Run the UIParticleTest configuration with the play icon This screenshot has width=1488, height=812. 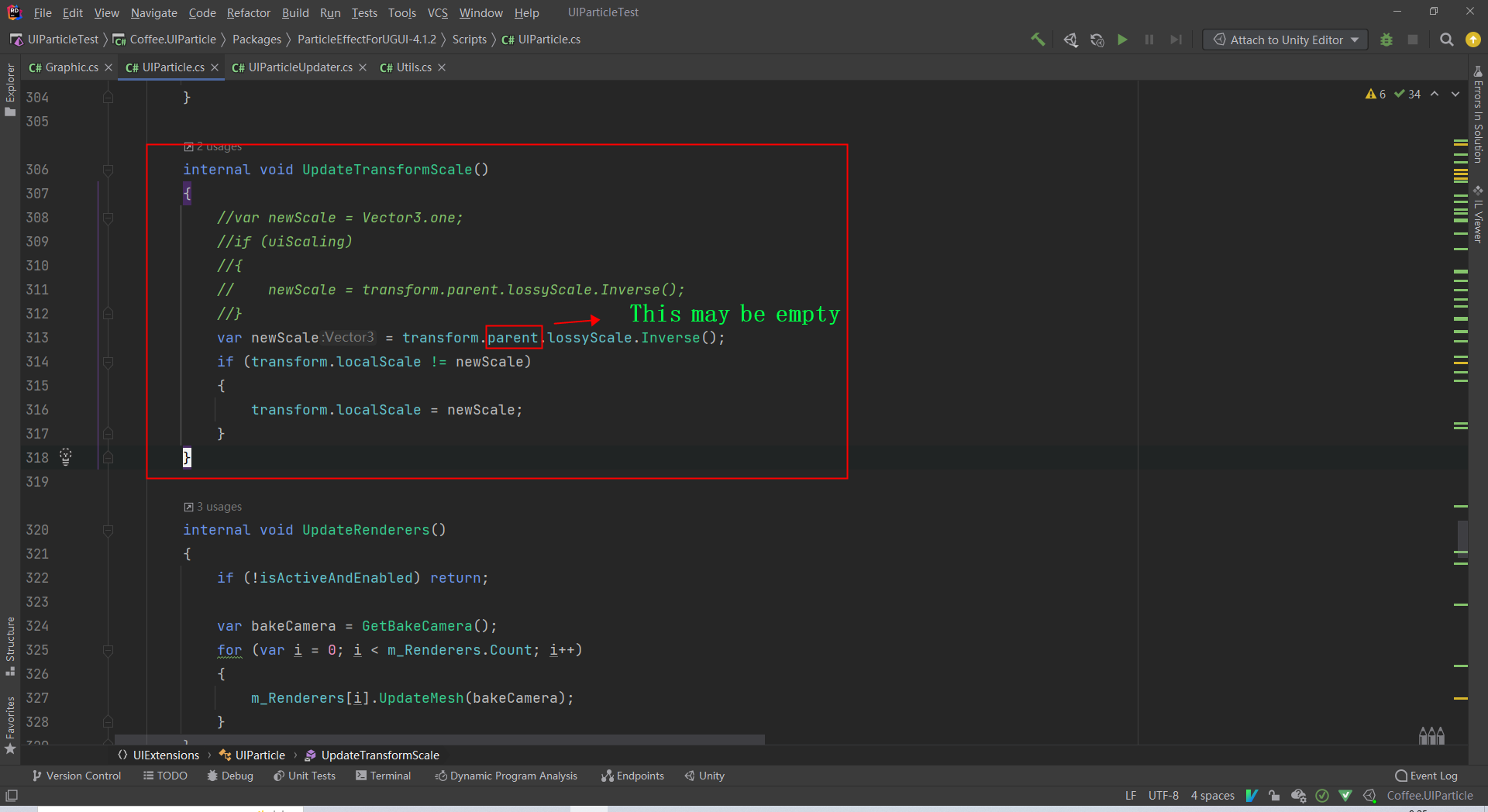(1123, 40)
